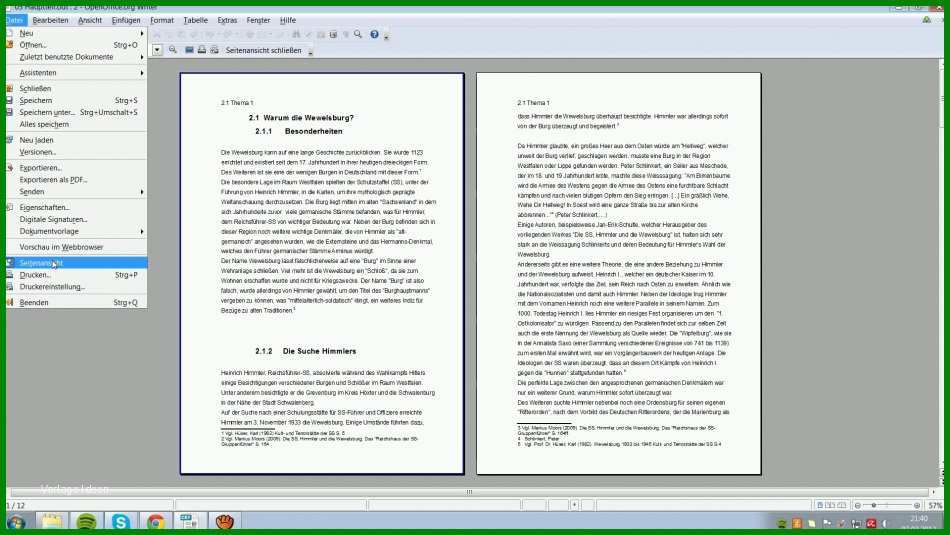Expand Zuletzt benutzte Dokumente submenu
The width and height of the screenshot is (950, 535).
[142, 57]
